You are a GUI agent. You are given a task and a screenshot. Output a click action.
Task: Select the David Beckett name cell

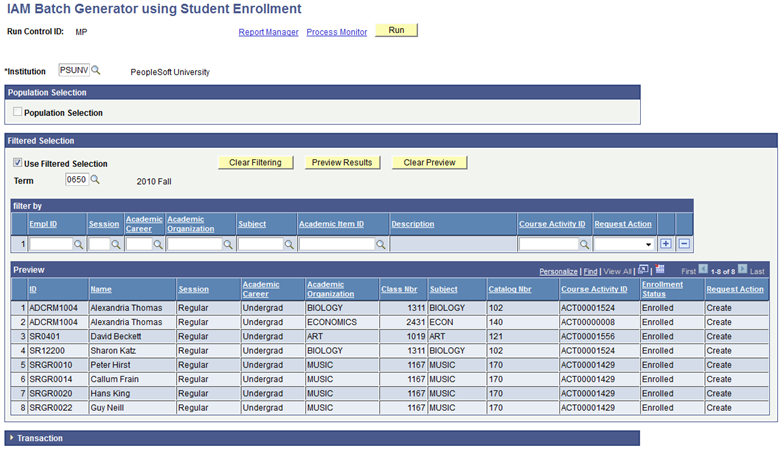[132, 336]
